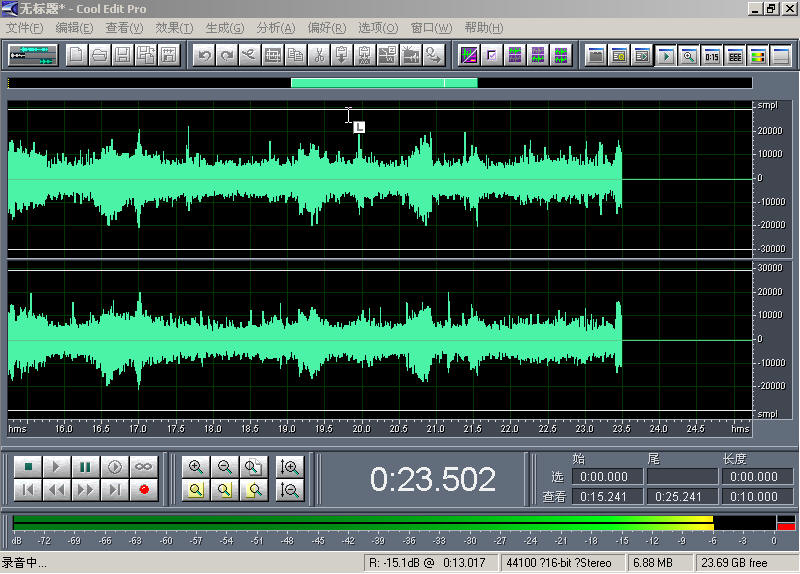Create a new file from the toolbar
Viewport: 800px width, 574px height.
[x=77, y=55]
